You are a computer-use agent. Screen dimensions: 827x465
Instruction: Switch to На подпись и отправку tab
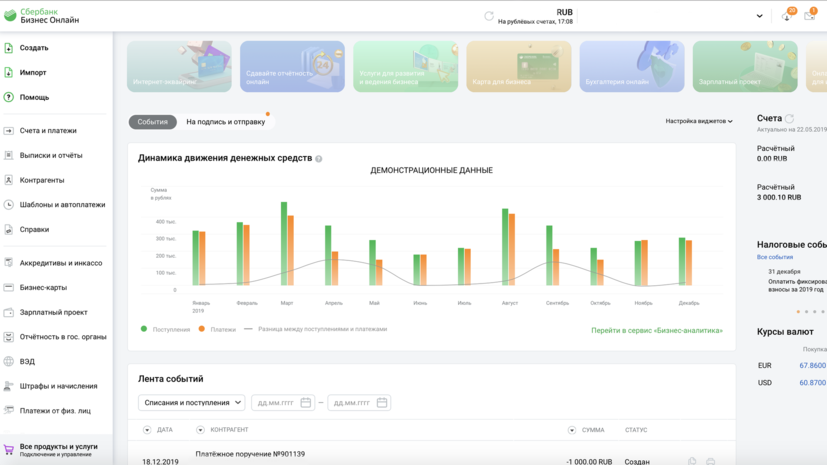click(226, 122)
